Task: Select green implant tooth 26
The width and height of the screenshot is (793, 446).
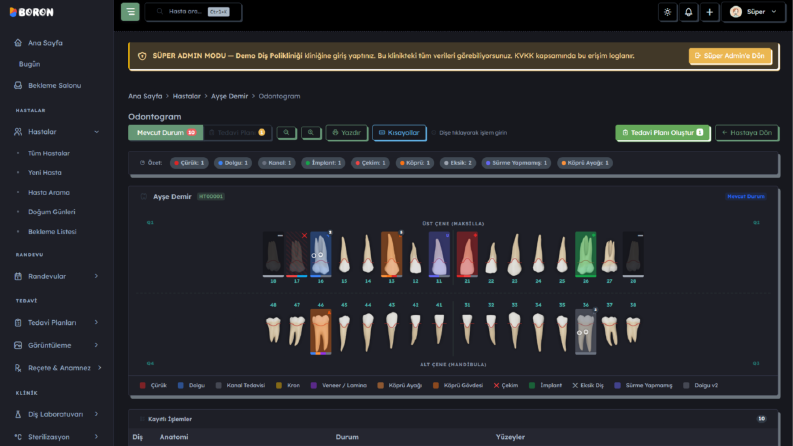Action: 586,254
